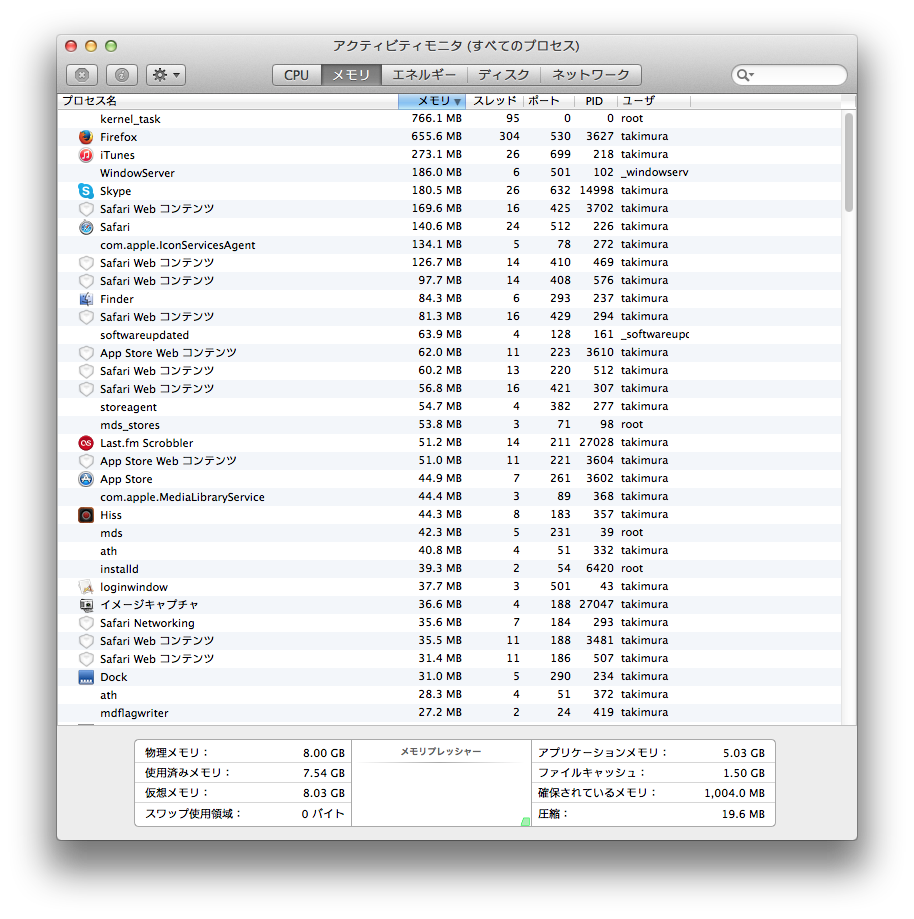
Task: Select the ath process with PID 372
Action: point(449,695)
